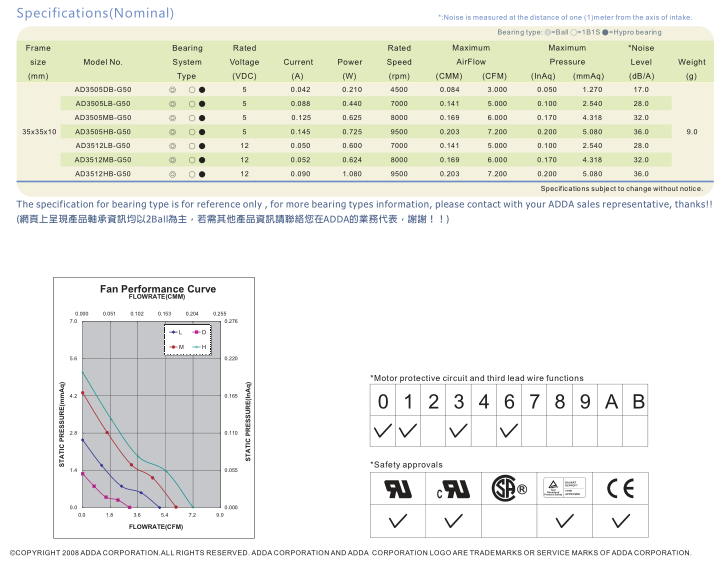
Task: Click the checkmark under function 6
Action: (x=508, y=430)
